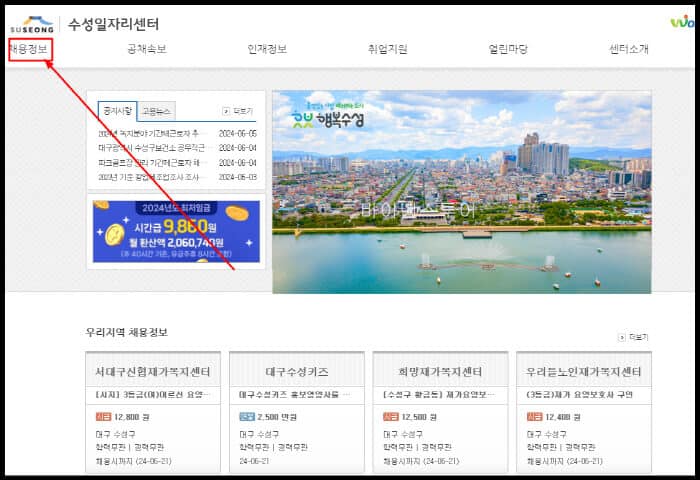
Task: Open the 서대구신협재가복지센터 job card
Action: click(x=153, y=413)
